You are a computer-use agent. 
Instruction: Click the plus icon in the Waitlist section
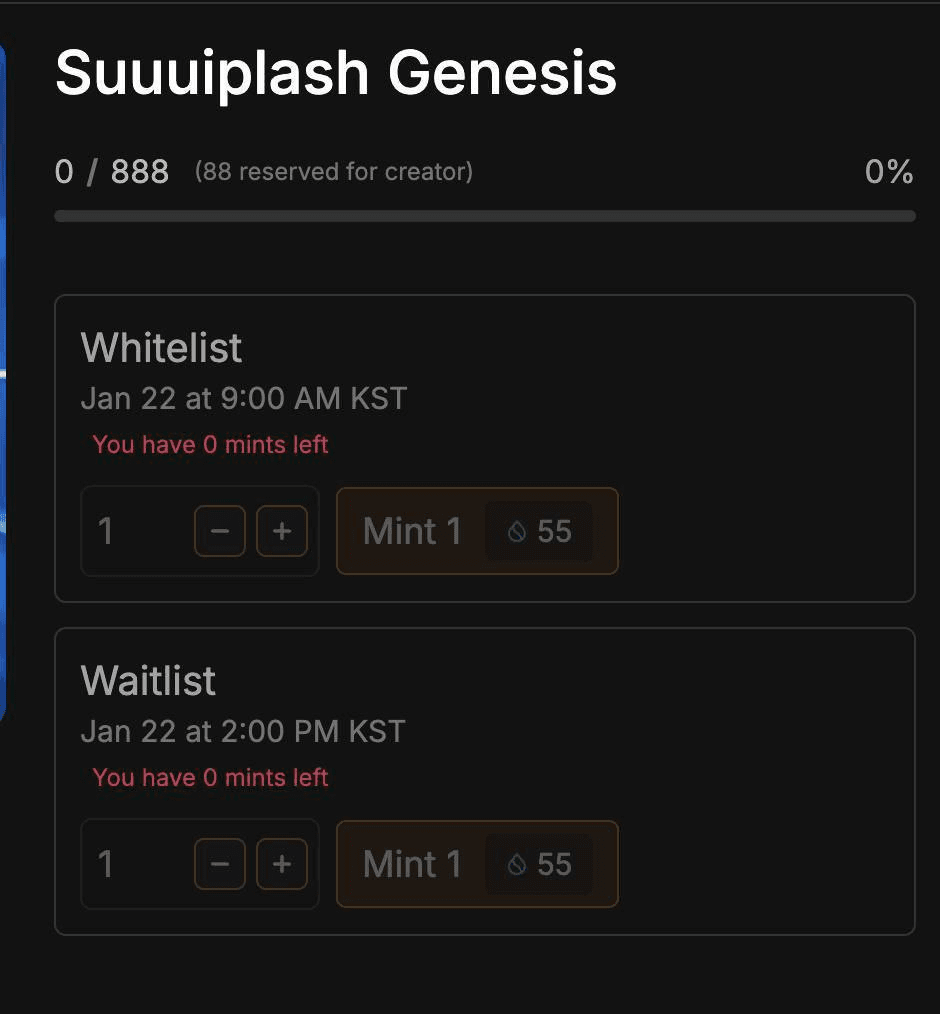pos(281,865)
